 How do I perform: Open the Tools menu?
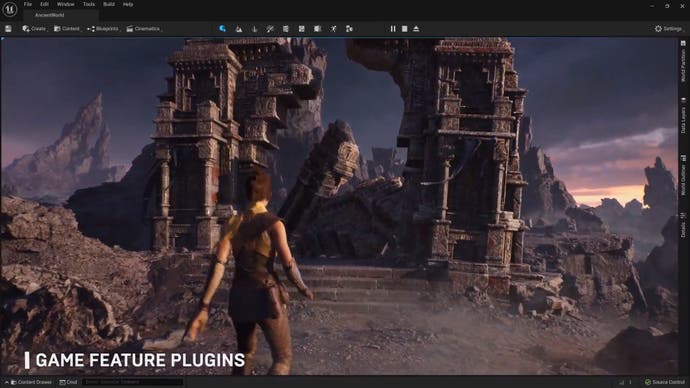[x=89, y=4]
